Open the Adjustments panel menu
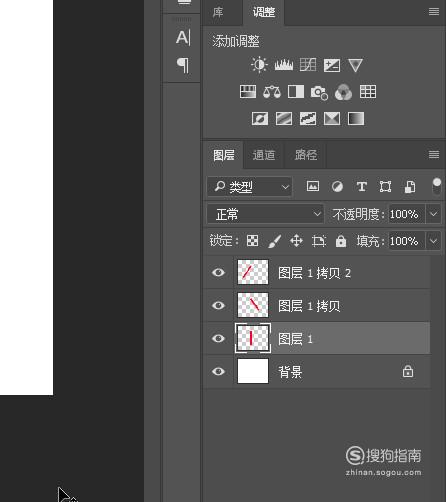The image size is (446, 502). point(434,12)
